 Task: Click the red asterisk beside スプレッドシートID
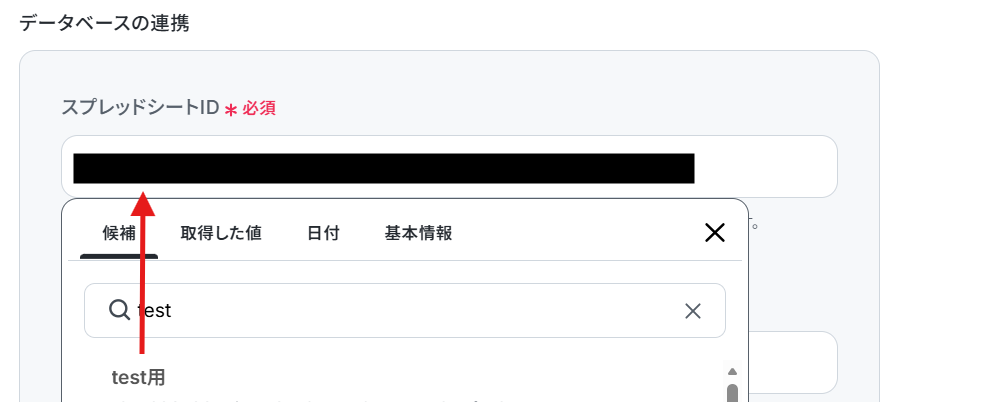pyautogui.click(x=231, y=110)
